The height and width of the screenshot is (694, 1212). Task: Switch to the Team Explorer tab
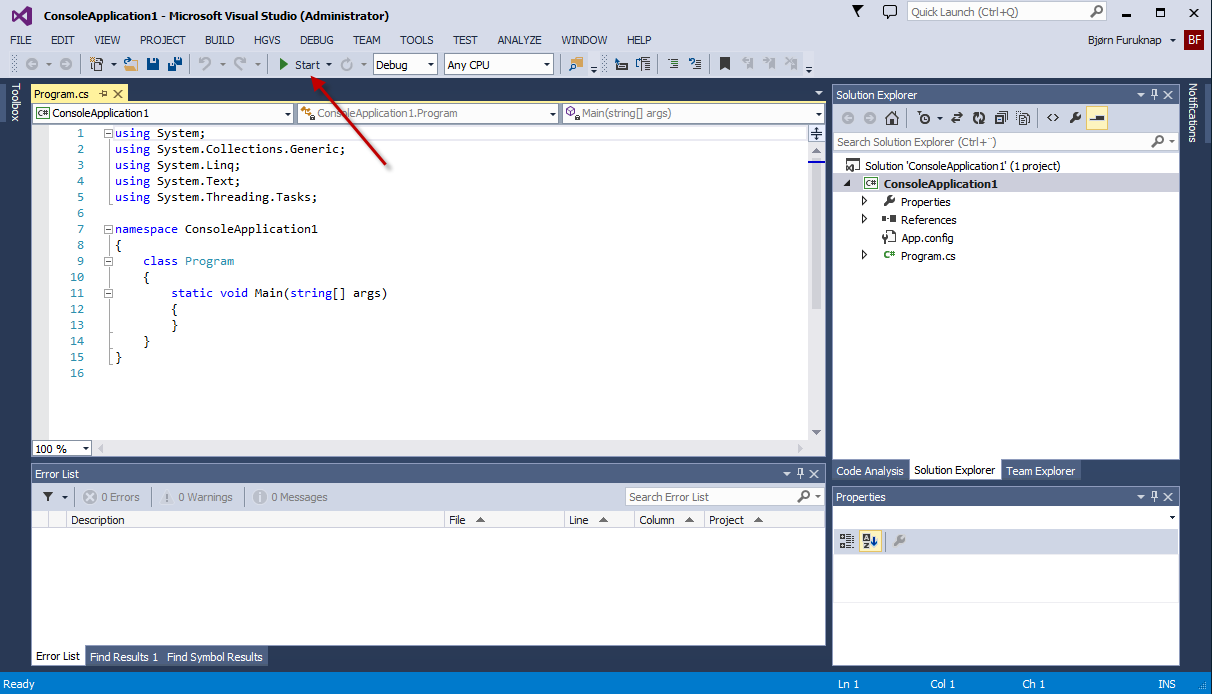pos(1040,471)
